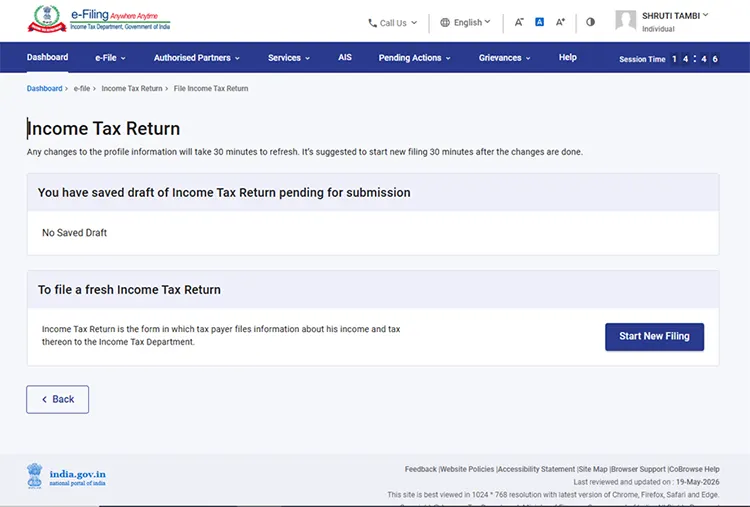
Task: Click the globe language icon
Action: 445,22
